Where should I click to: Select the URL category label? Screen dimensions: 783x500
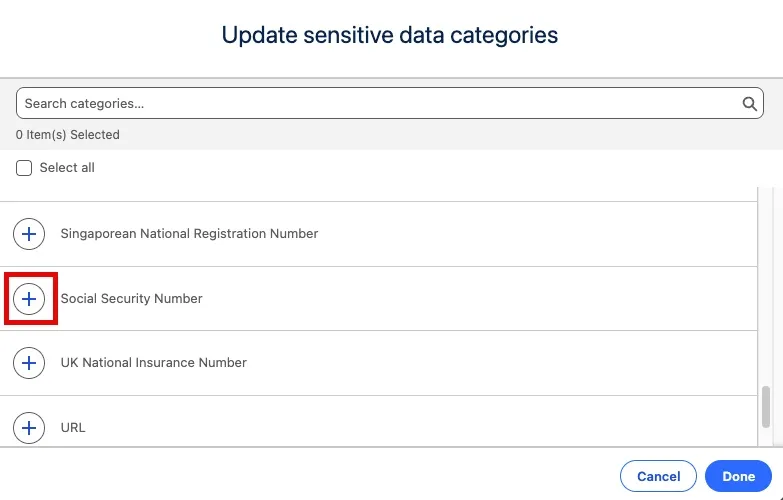73,428
